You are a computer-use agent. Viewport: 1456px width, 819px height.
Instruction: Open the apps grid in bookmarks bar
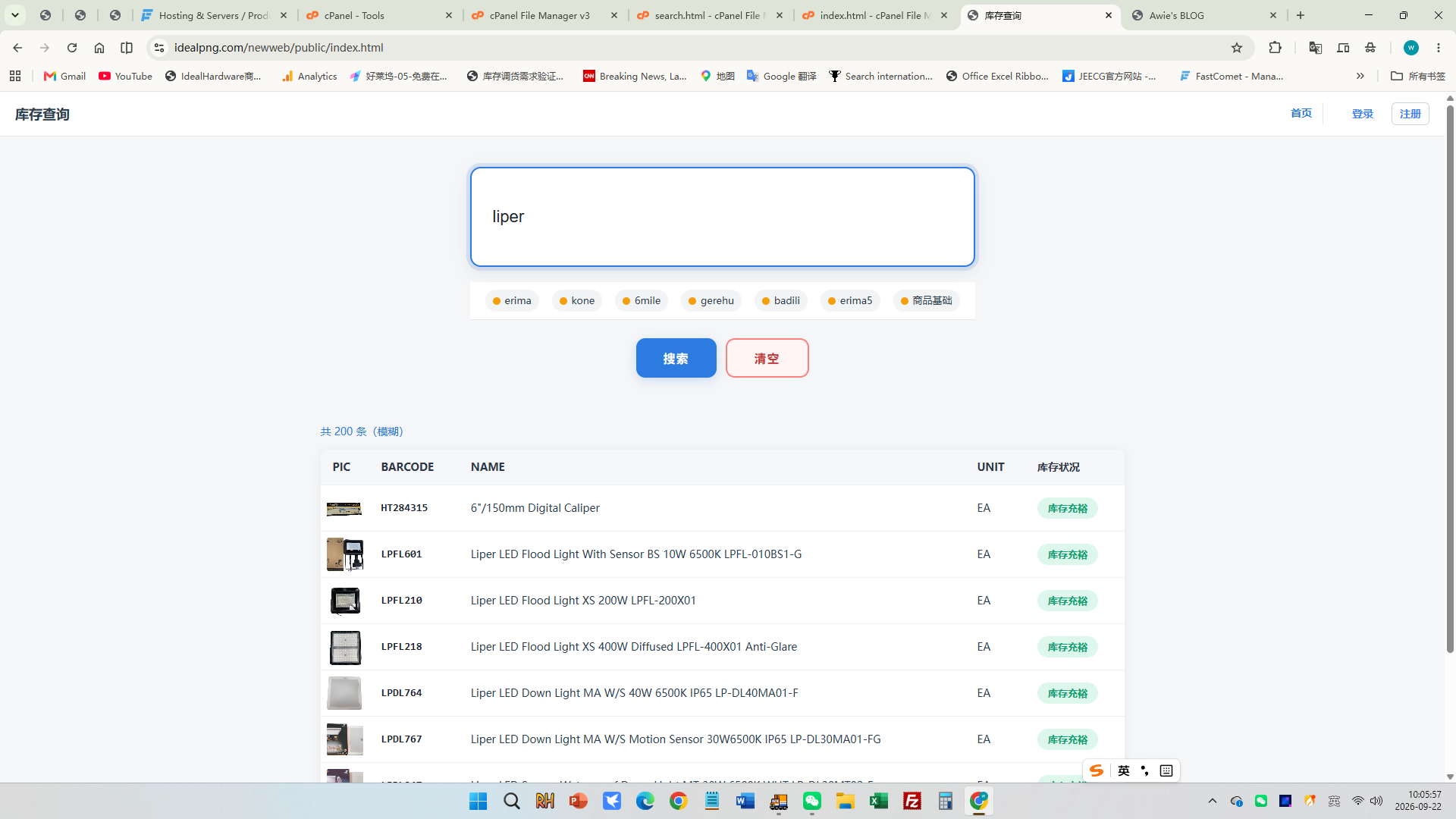15,76
